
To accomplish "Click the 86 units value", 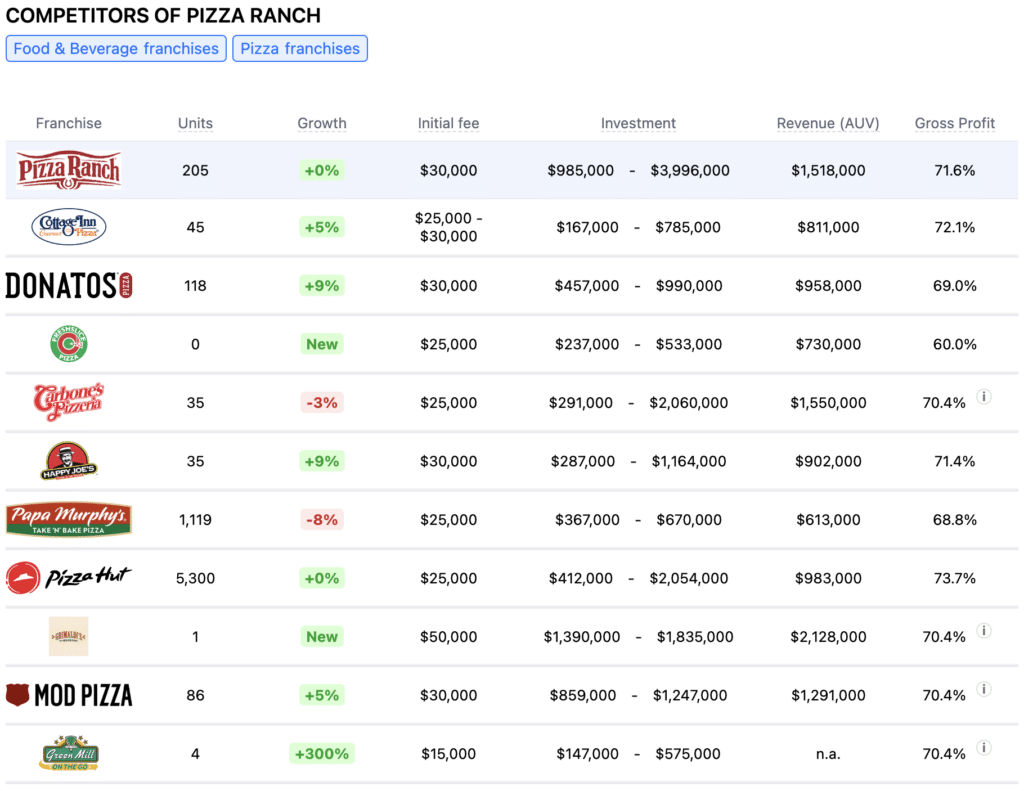I will (195, 695).
